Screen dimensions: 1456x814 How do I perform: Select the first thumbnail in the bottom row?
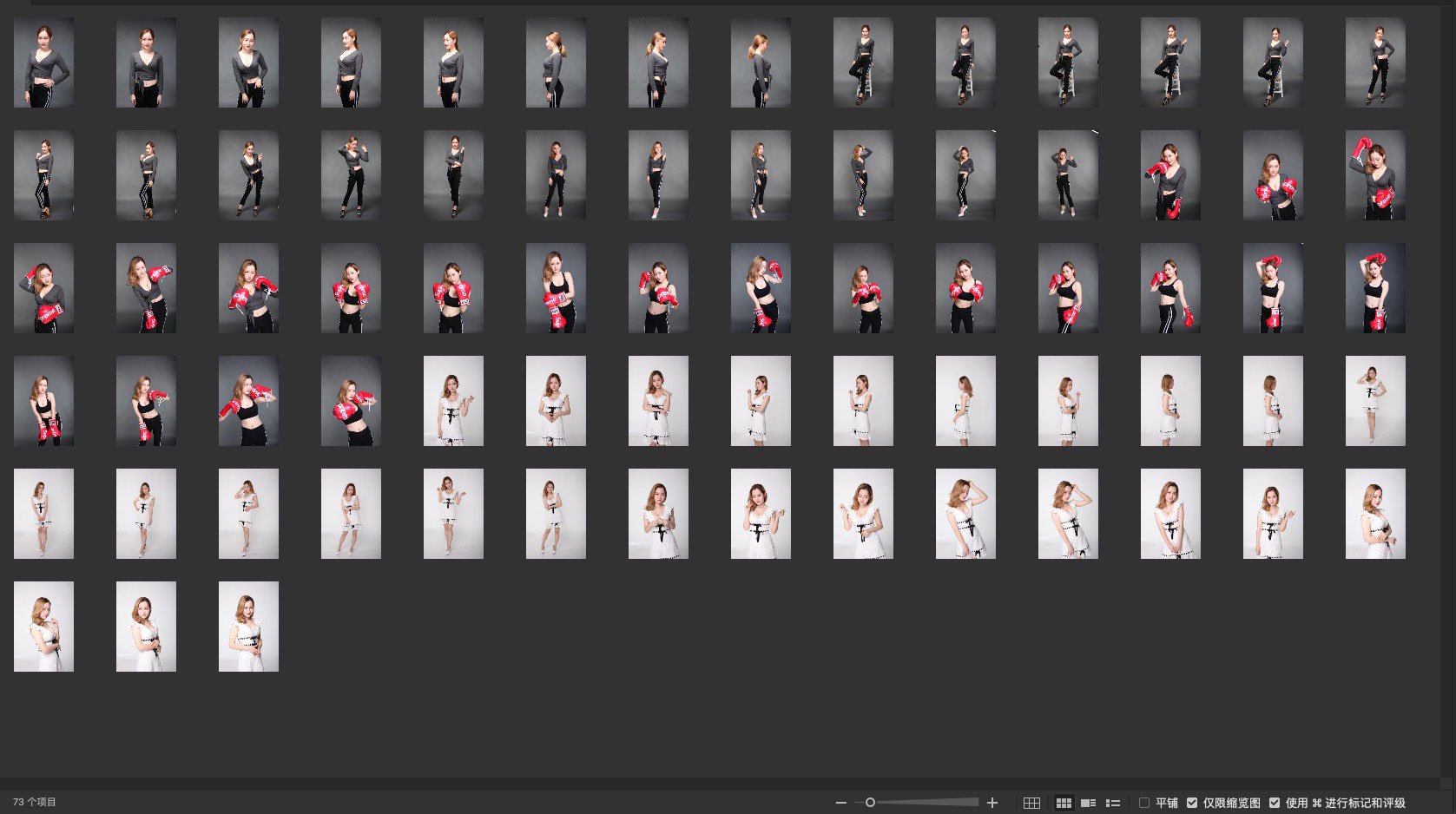pos(43,627)
